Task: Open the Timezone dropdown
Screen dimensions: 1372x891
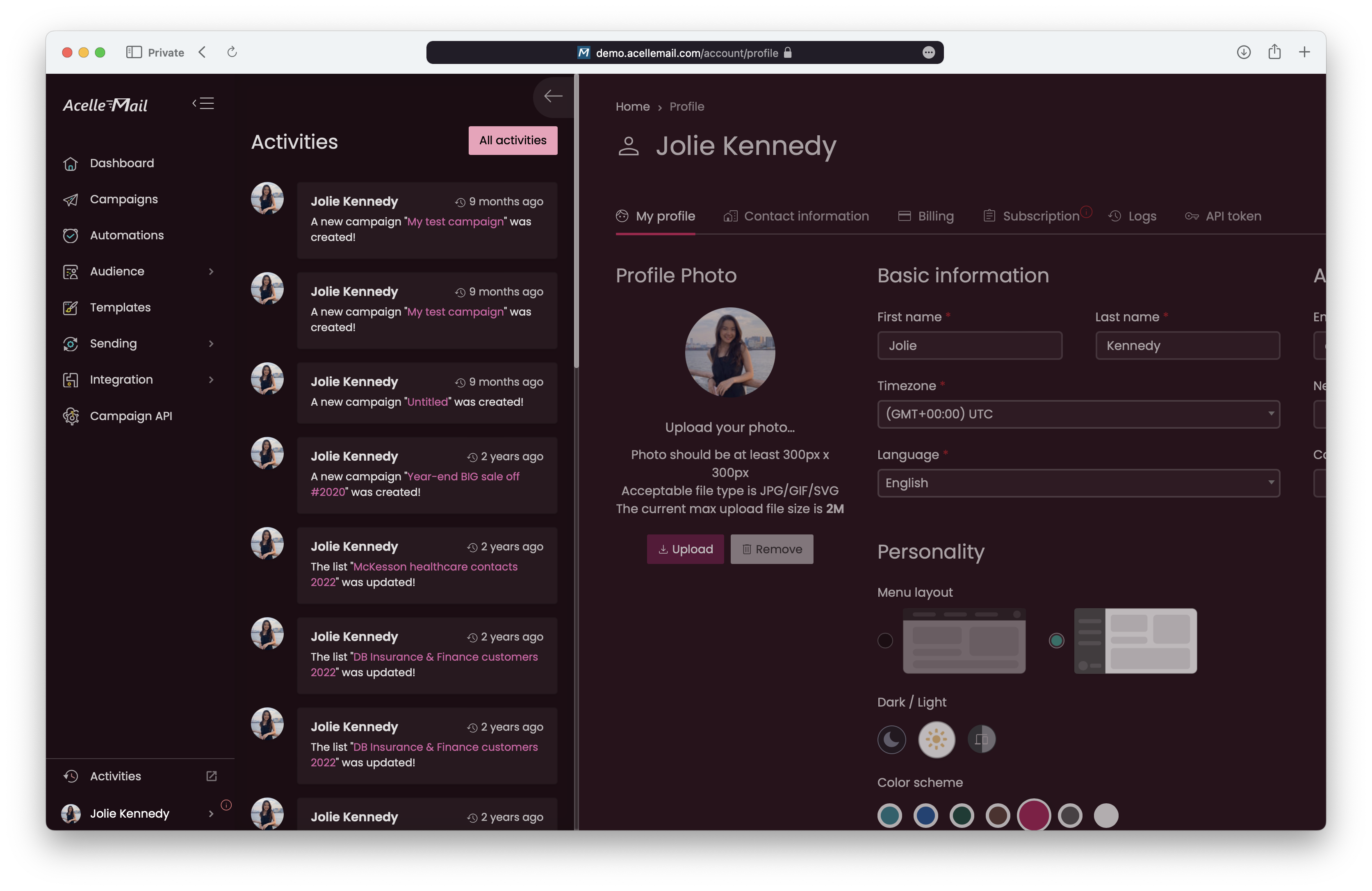Action: 1078,414
